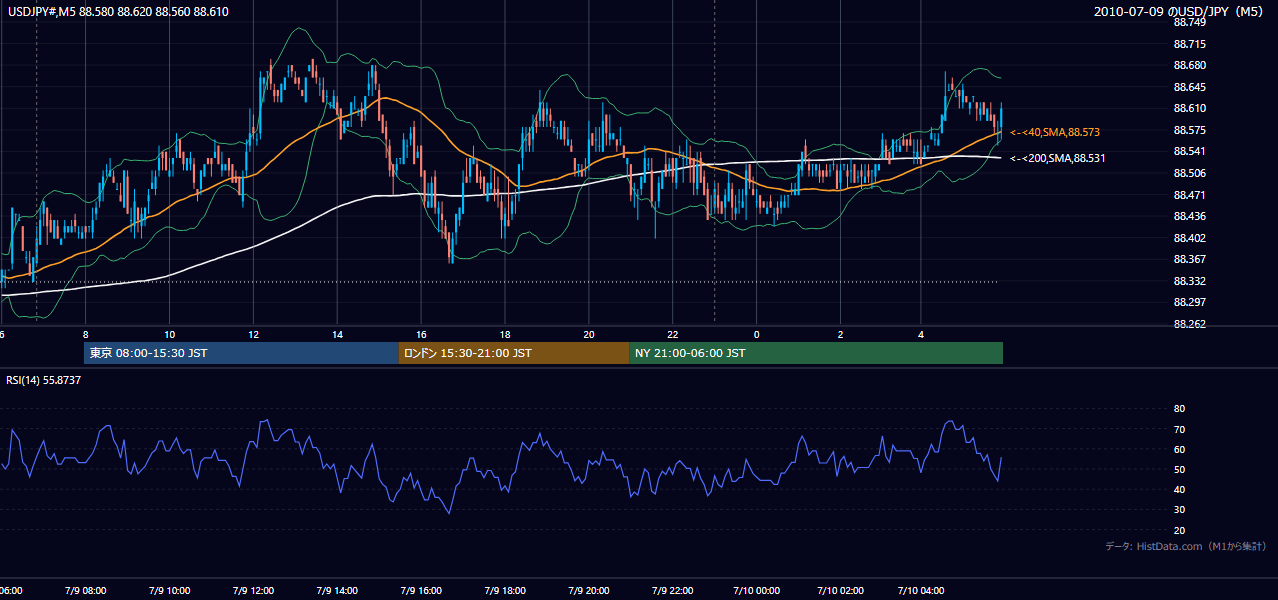Click the '<-<200,SMA,88.531' white label
The image size is (1278, 600).
pos(1058,158)
